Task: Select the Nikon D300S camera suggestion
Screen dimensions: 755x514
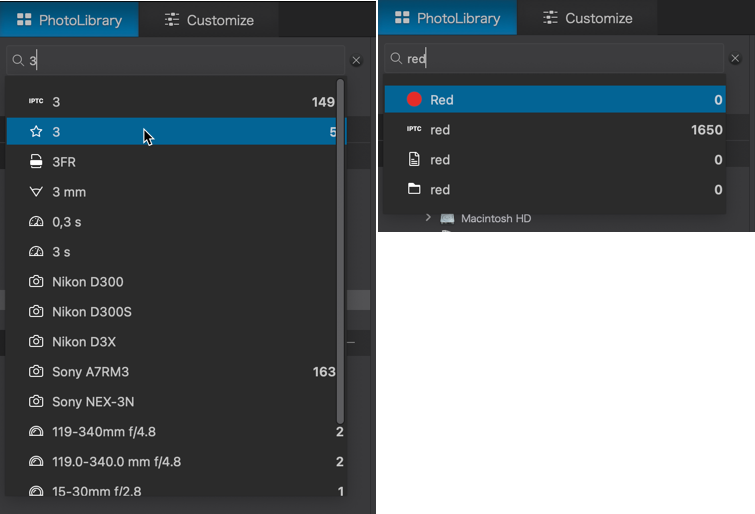Action: [176, 312]
